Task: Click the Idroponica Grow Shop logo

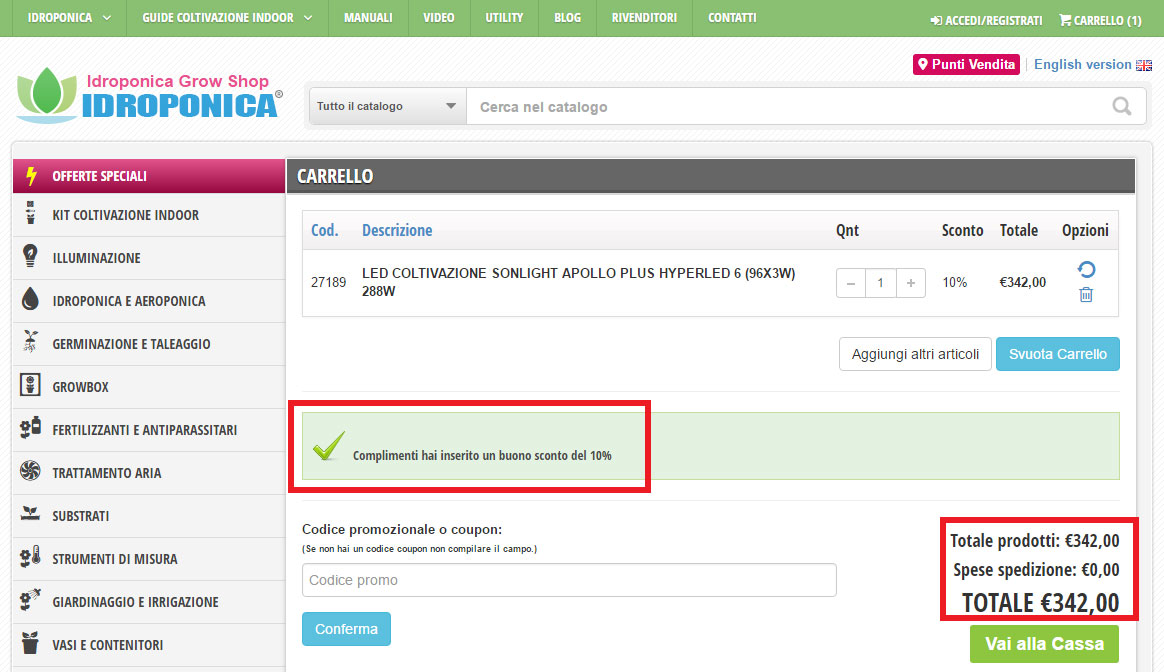Action: (x=149, y=96)
